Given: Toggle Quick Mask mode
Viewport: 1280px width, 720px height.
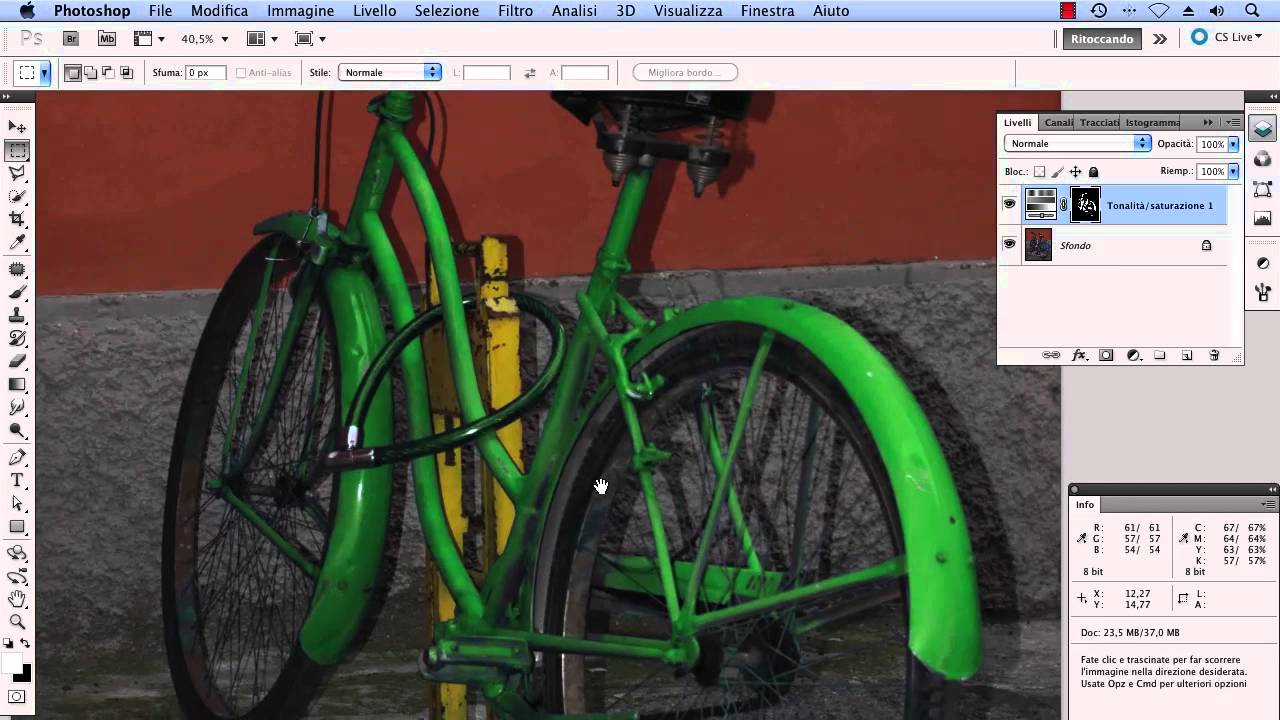Looking at the screenshot, I should 17,696.
